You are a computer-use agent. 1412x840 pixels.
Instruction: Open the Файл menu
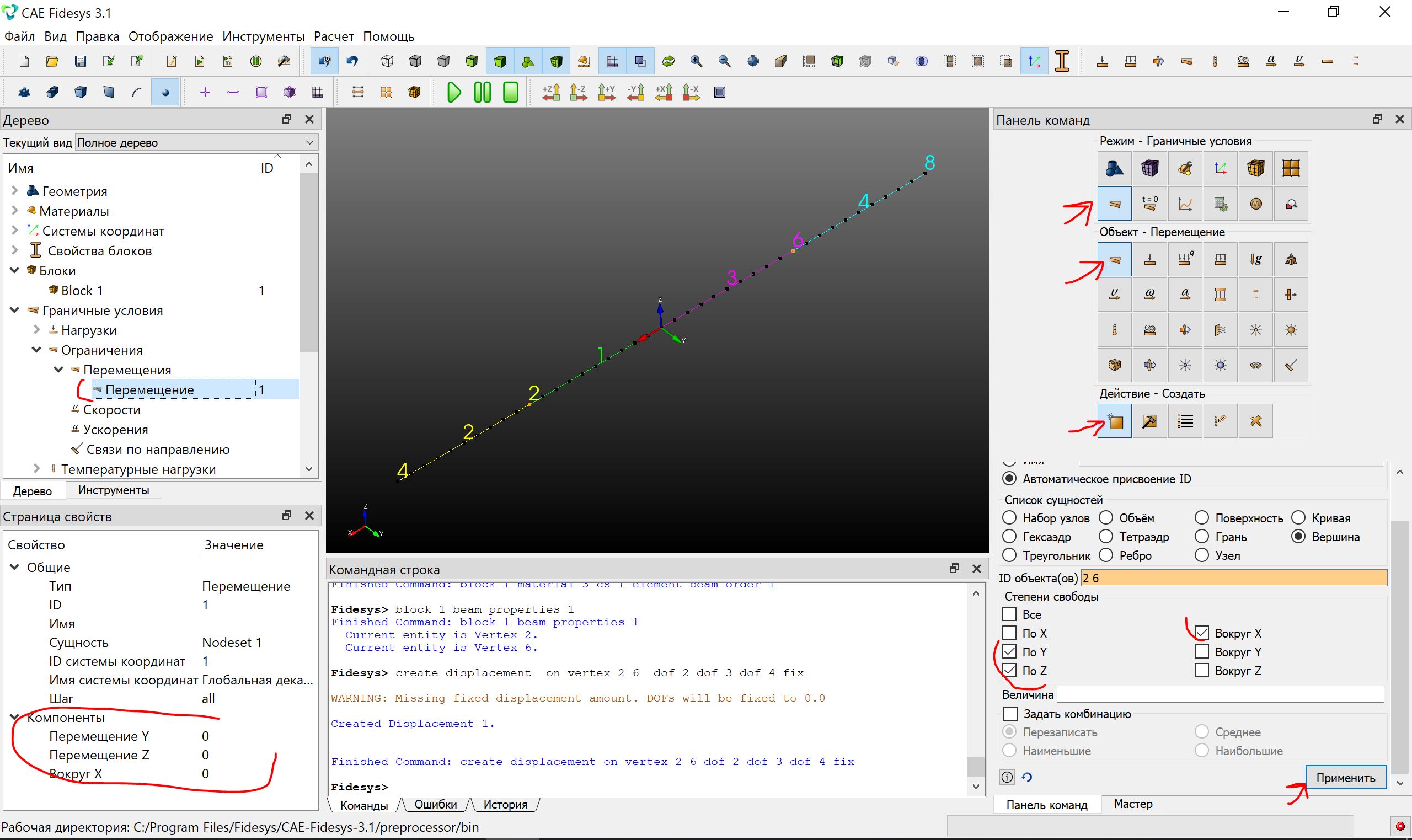[x=20, y=36]
